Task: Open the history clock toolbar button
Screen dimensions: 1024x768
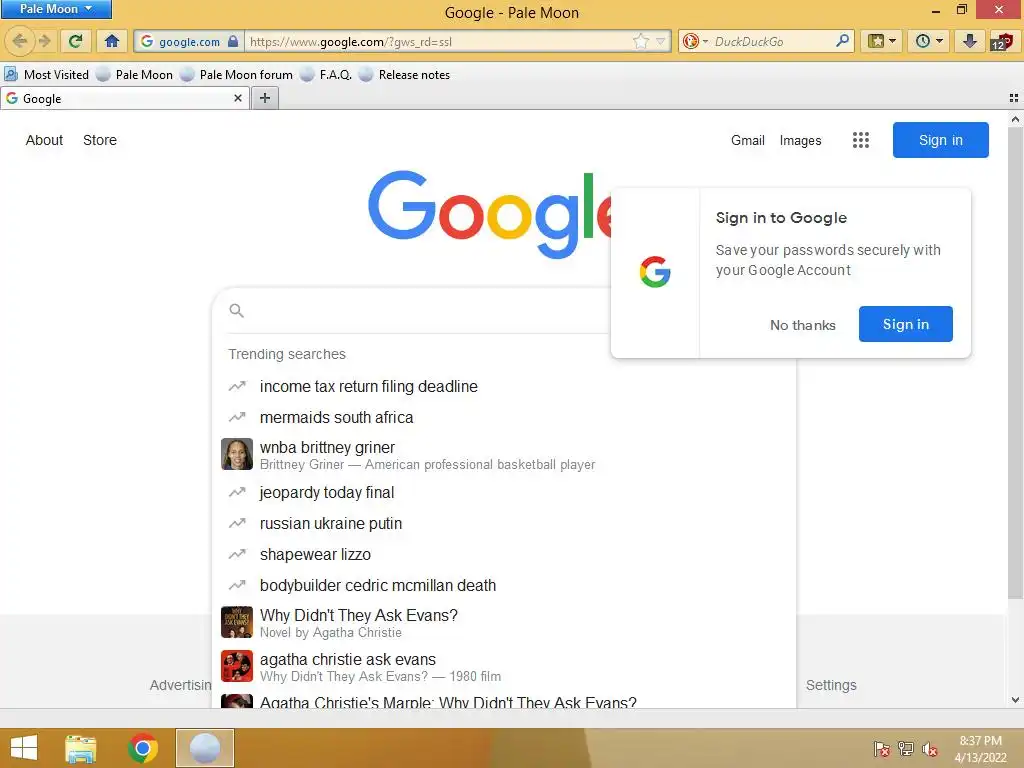Action: point(928,42)
